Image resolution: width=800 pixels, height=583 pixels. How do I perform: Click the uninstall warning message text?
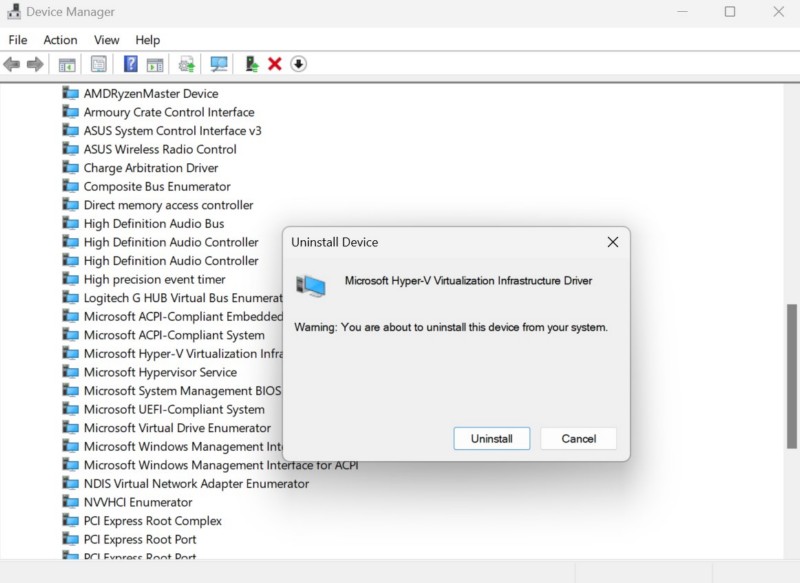[451, 327]
